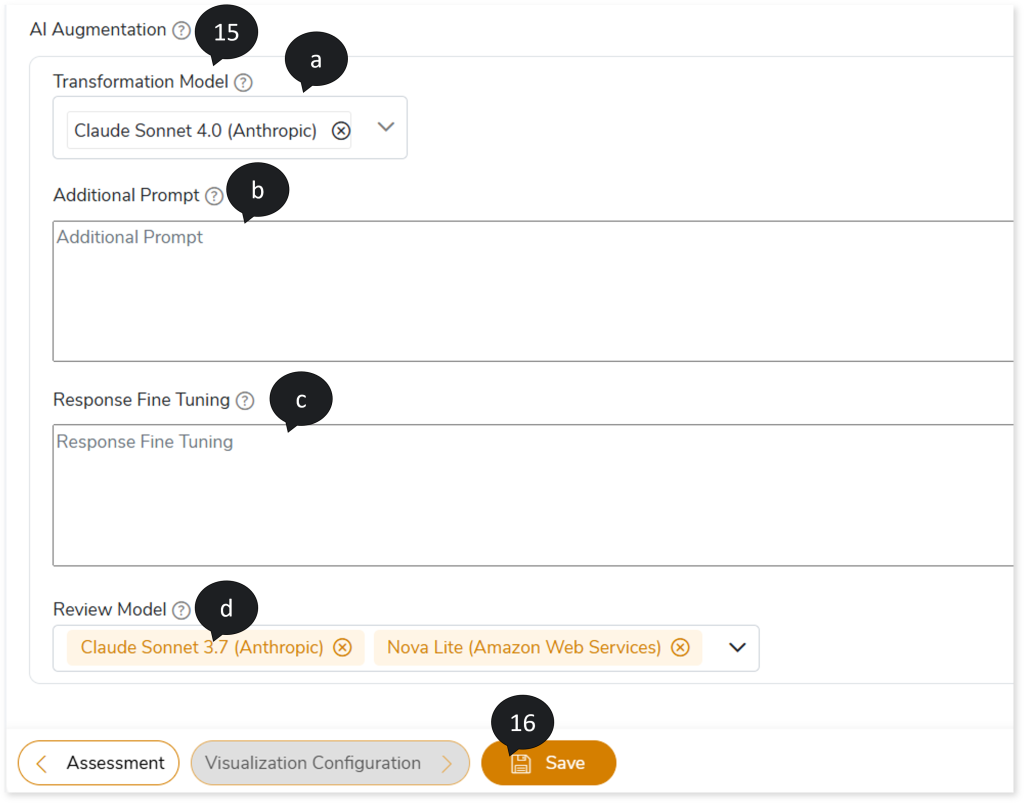The height and width of the screenshot is (803, 1024).
Task: Expand the Transformation Model dropdown
Action: tap(386, 127)
